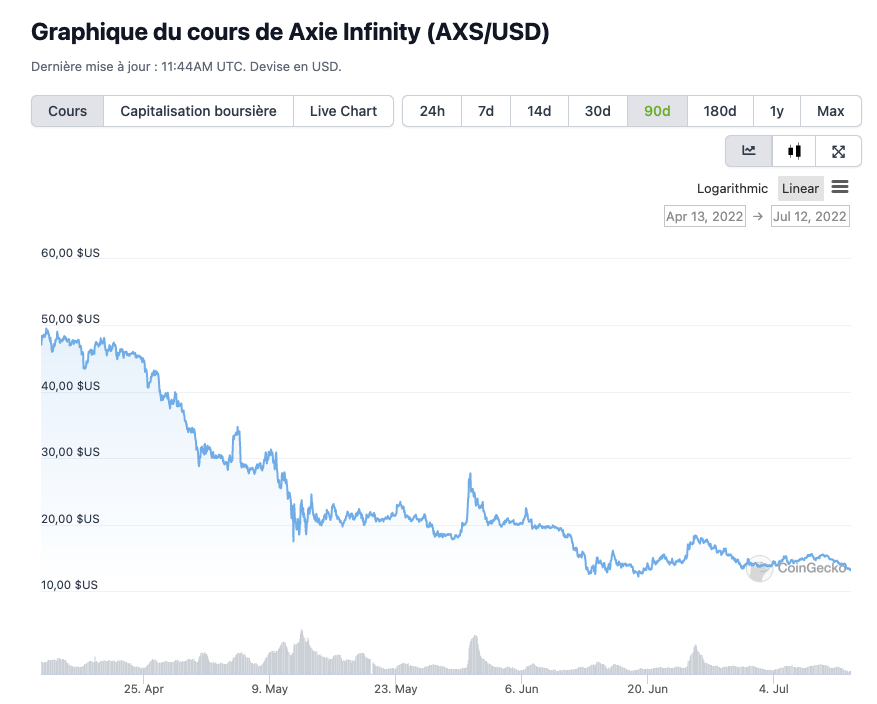
Task: Show Max price history
Action: pos(830,111)
